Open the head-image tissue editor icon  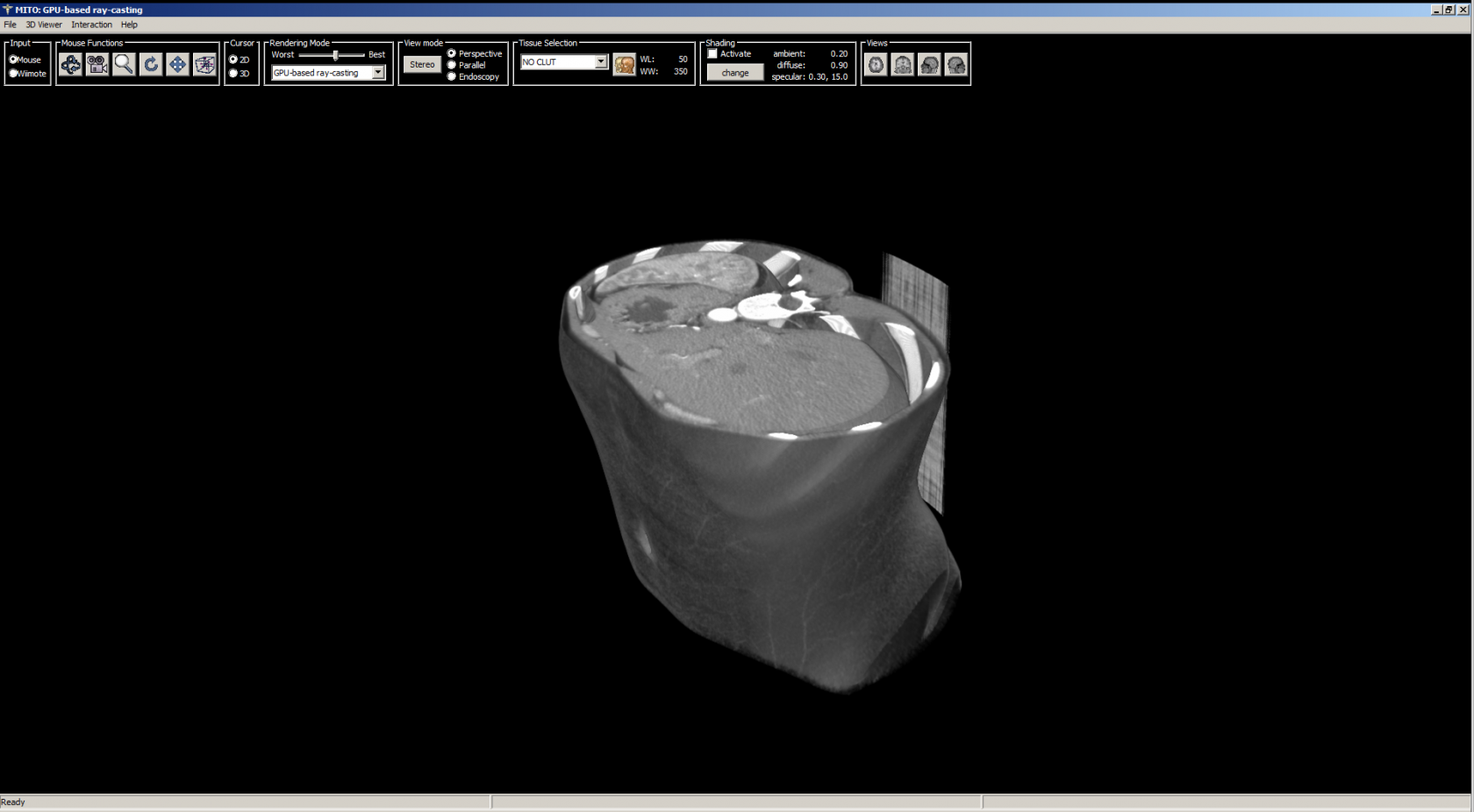coord(624,65)
